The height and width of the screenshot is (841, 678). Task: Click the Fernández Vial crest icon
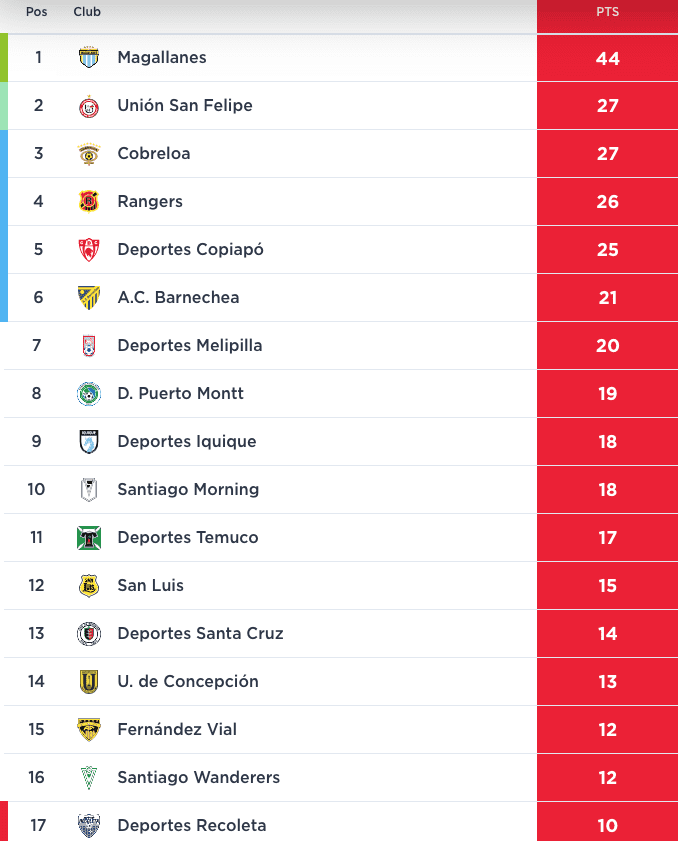click(89, 729)
